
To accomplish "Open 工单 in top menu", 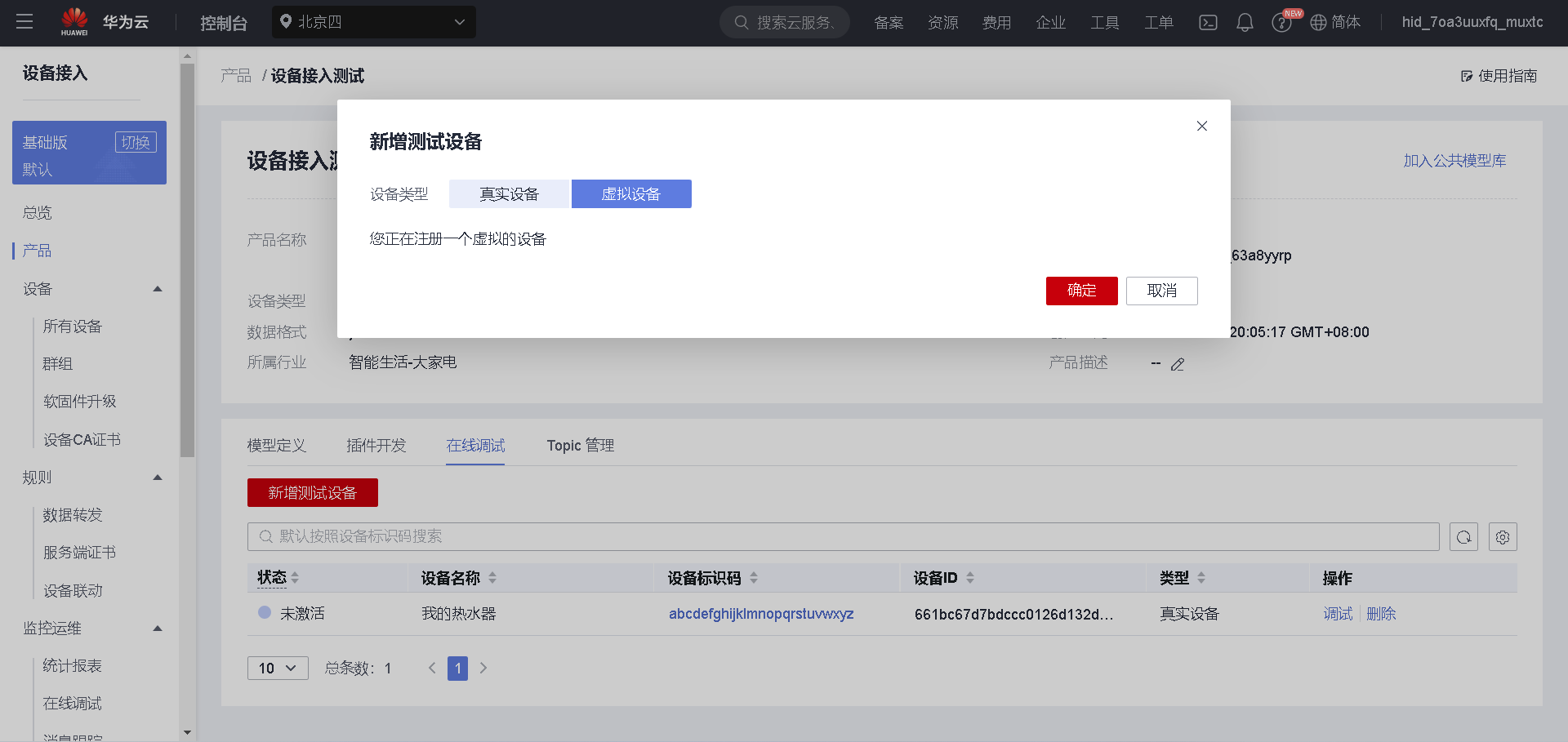I will 1159,23.
